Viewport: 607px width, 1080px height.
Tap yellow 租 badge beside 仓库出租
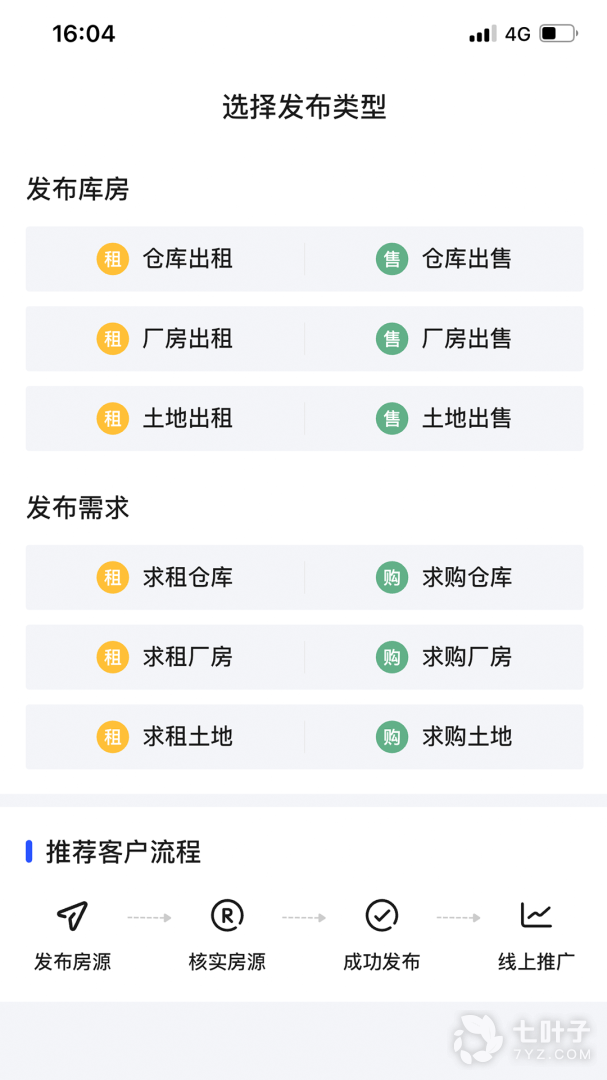(113, 259)
